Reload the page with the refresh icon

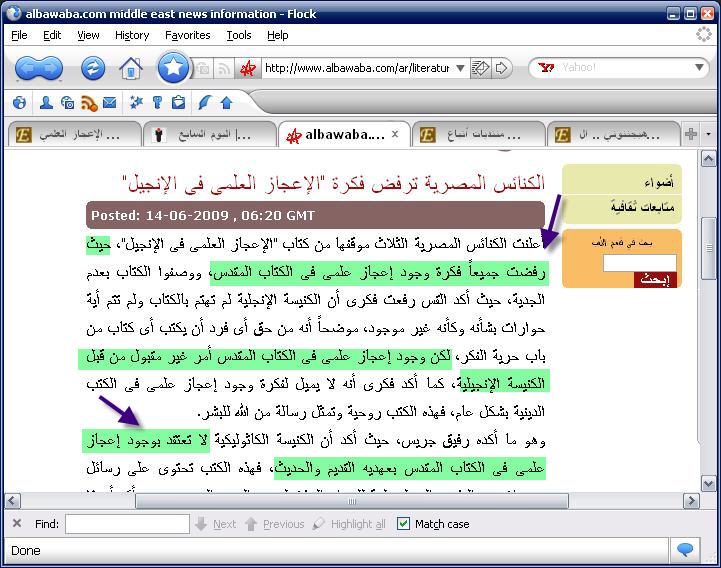pyautogui.click(x=93, y=68)
